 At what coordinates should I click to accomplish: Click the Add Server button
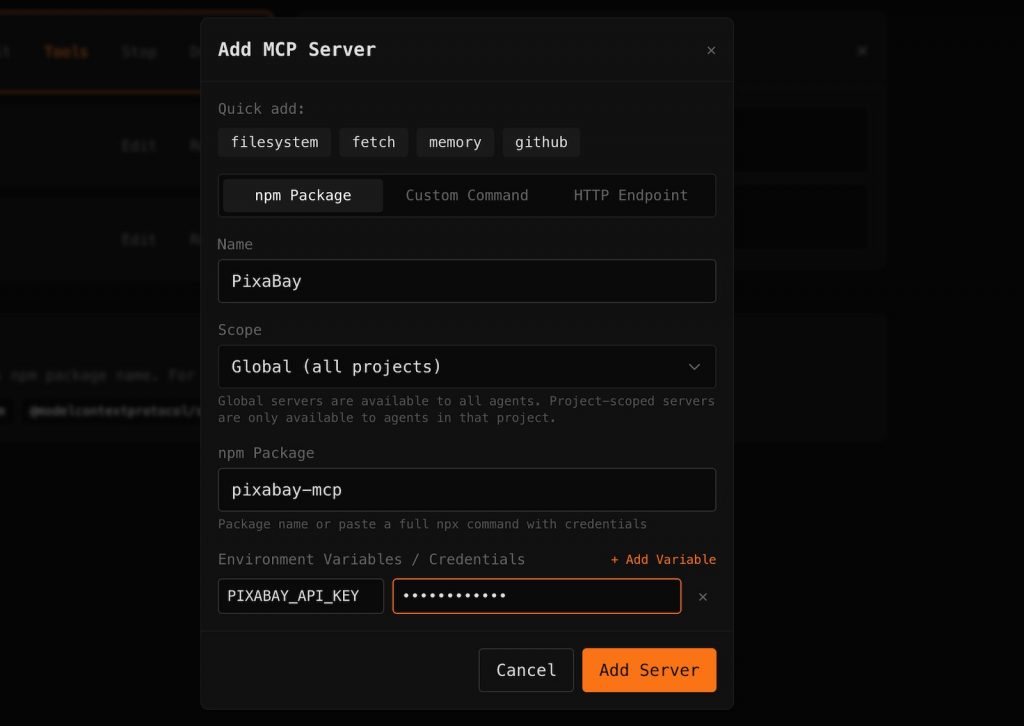pyautogui.click(x=649, y=670)
